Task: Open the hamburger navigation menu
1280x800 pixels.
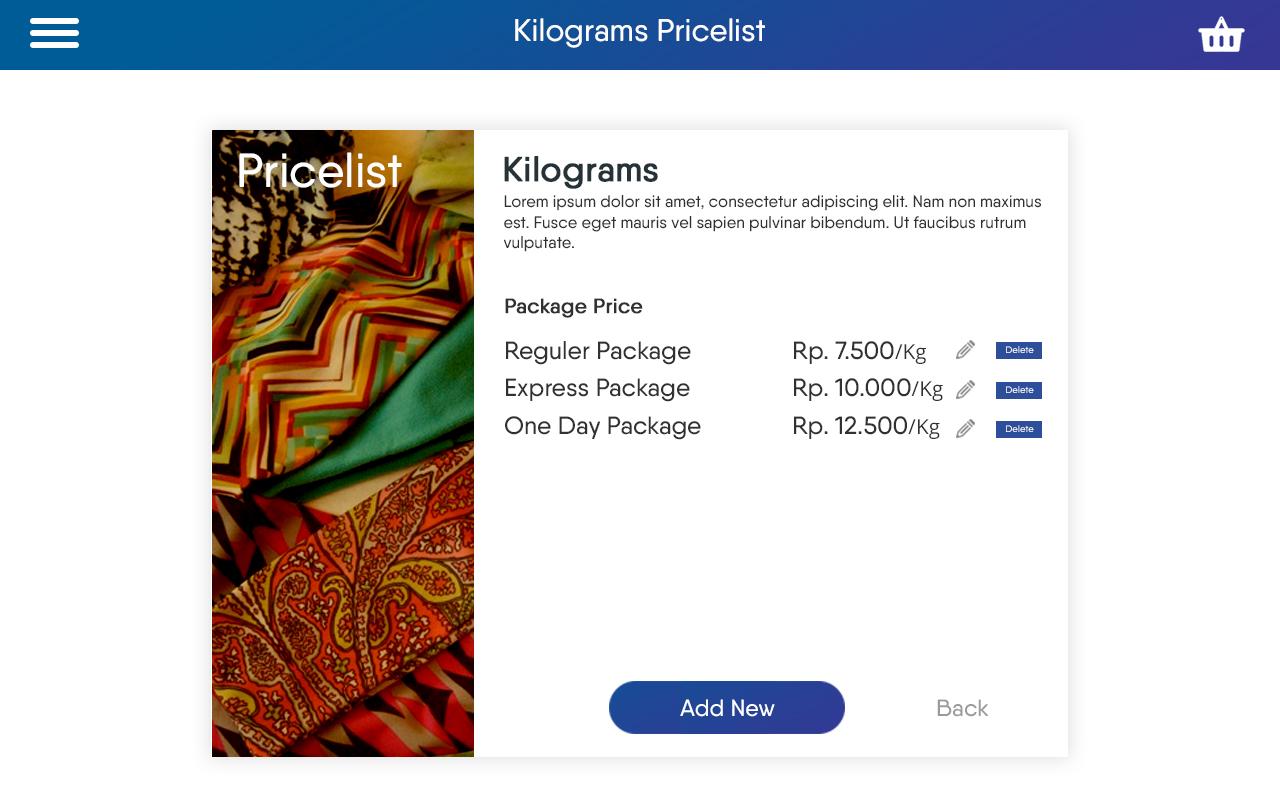Action: (54, 33)
